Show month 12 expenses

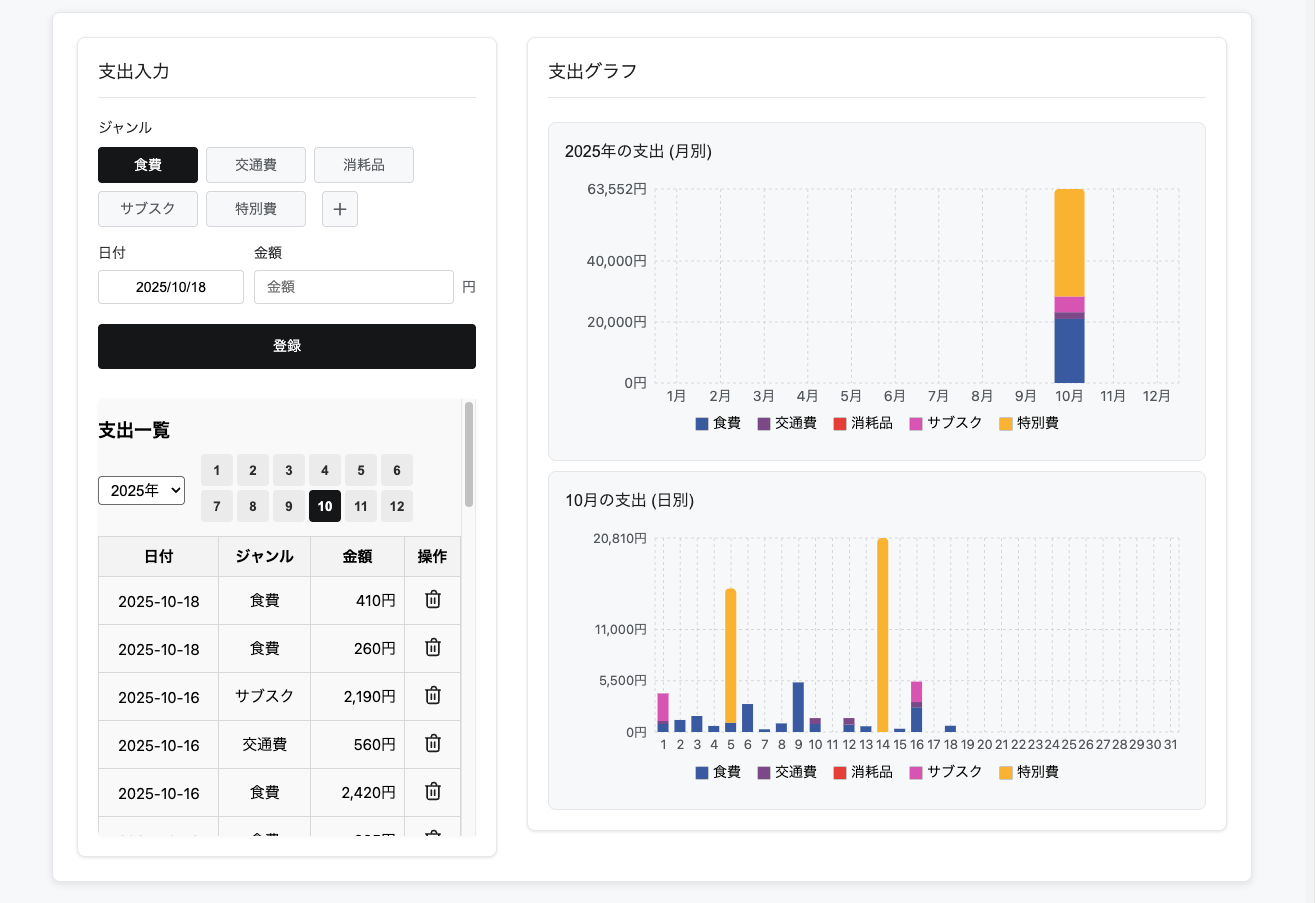click(x=397, y=506)
